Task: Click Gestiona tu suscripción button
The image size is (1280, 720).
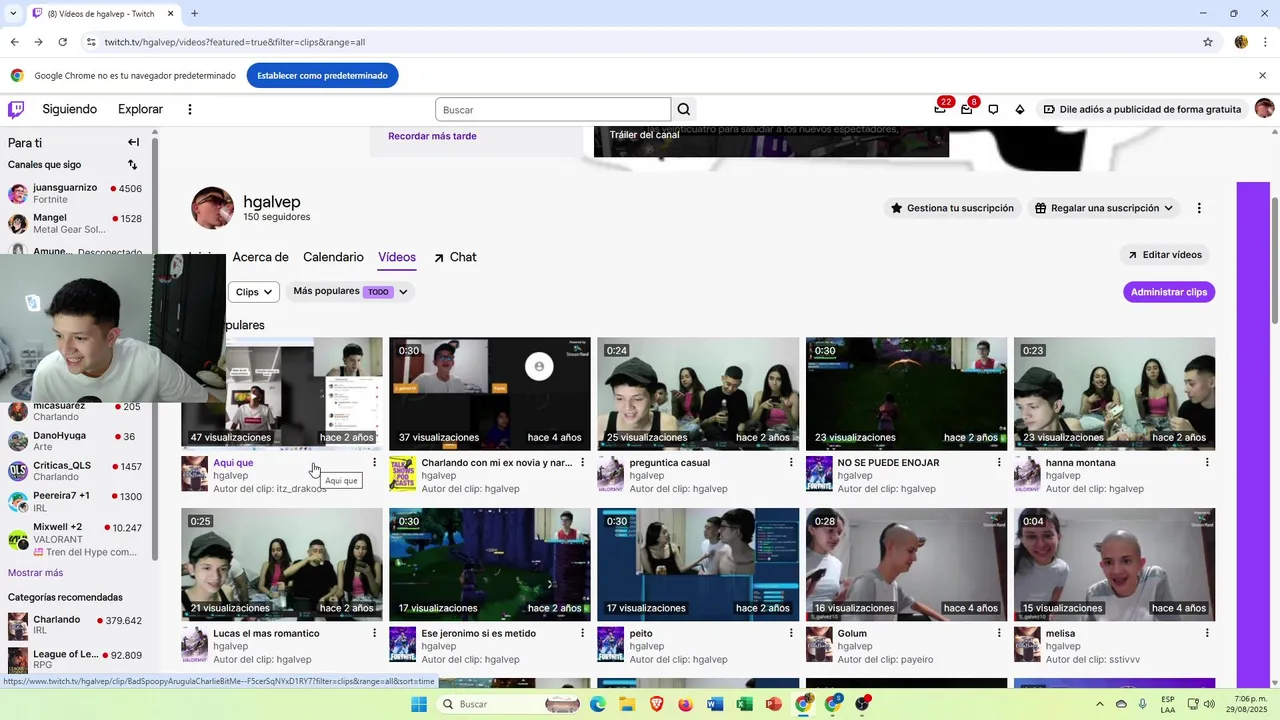Action: pos(952,208)
